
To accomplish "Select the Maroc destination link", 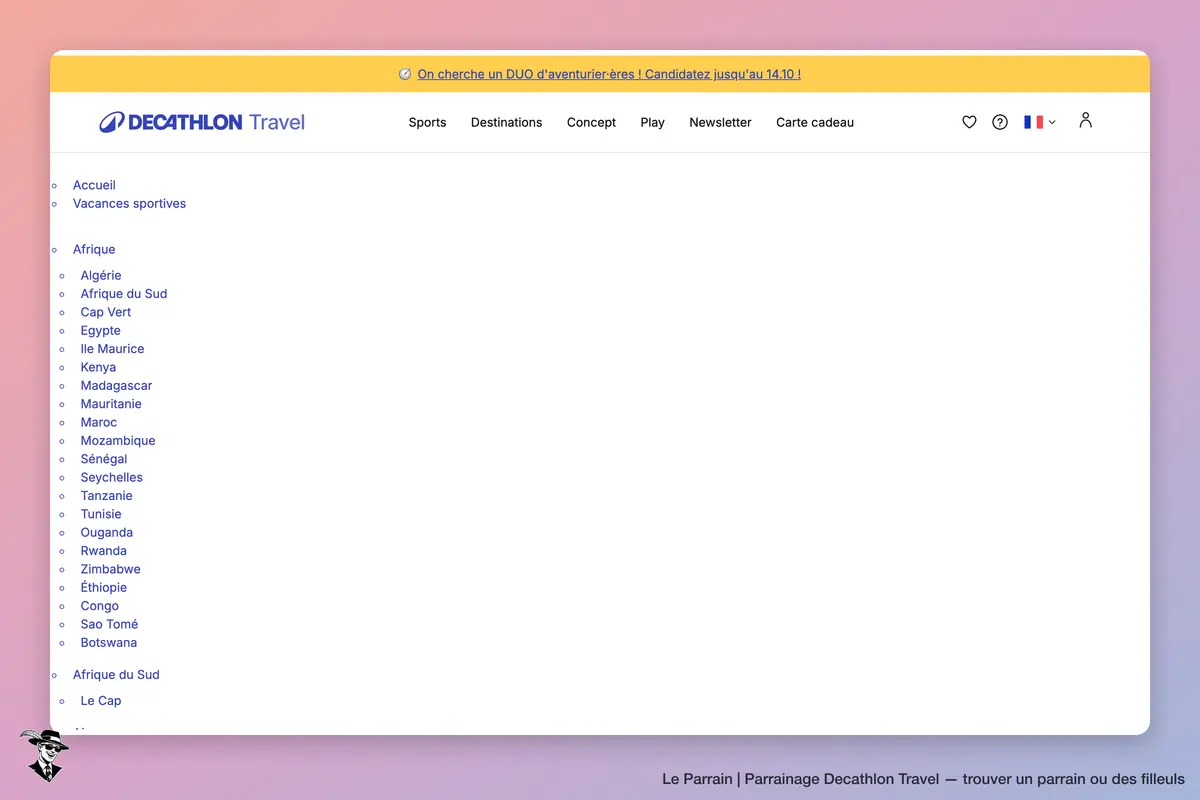I will click(x=99, y=422).
